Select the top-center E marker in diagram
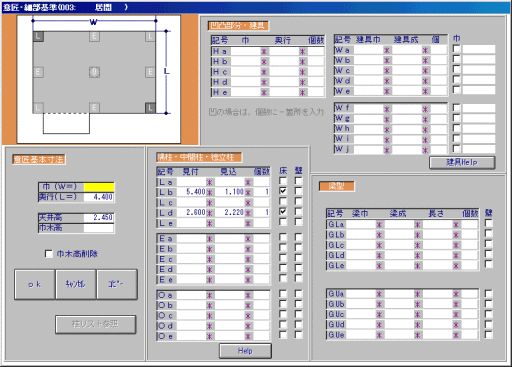Screen dimensions: 512x367 tap(94, 36)
